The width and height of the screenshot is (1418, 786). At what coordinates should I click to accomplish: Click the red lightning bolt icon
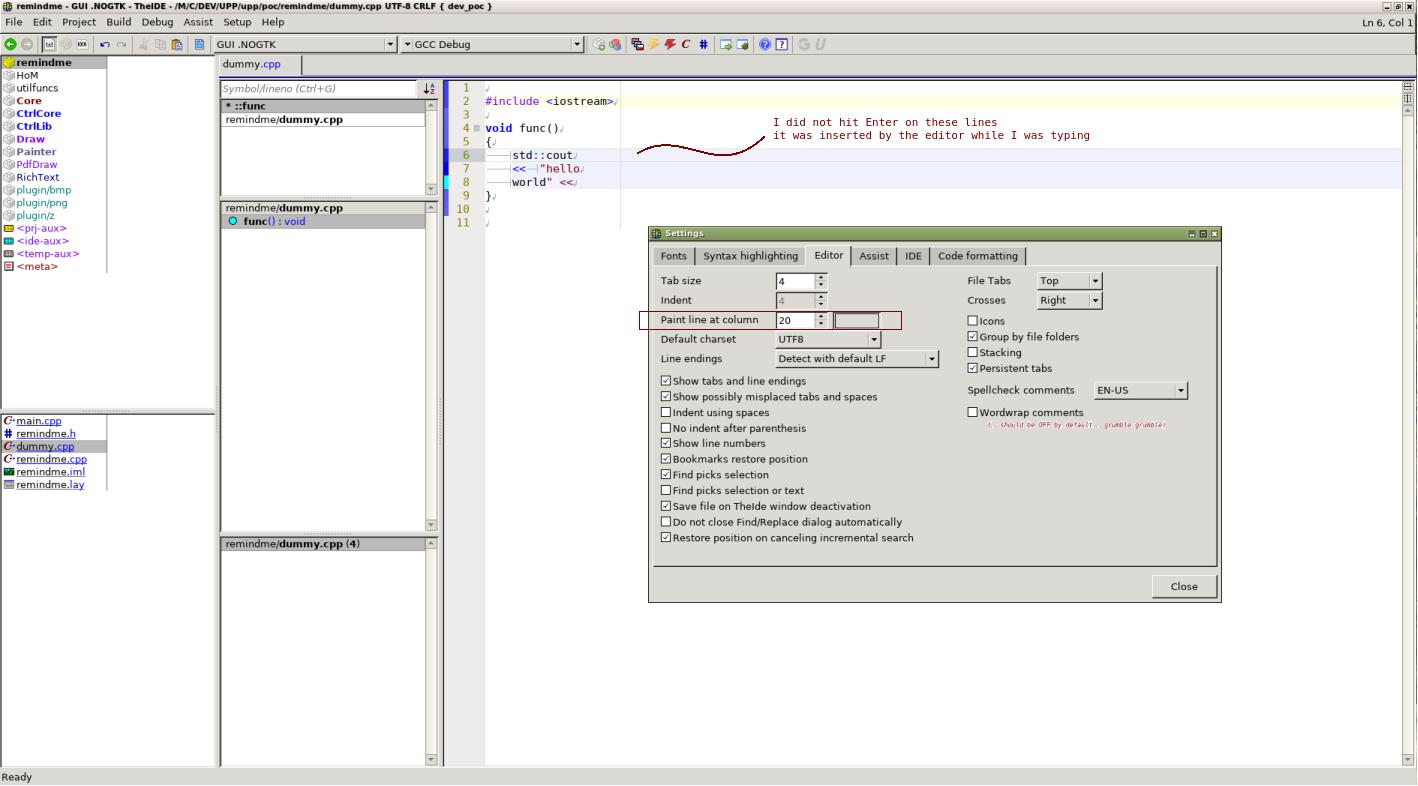[670, 45]
